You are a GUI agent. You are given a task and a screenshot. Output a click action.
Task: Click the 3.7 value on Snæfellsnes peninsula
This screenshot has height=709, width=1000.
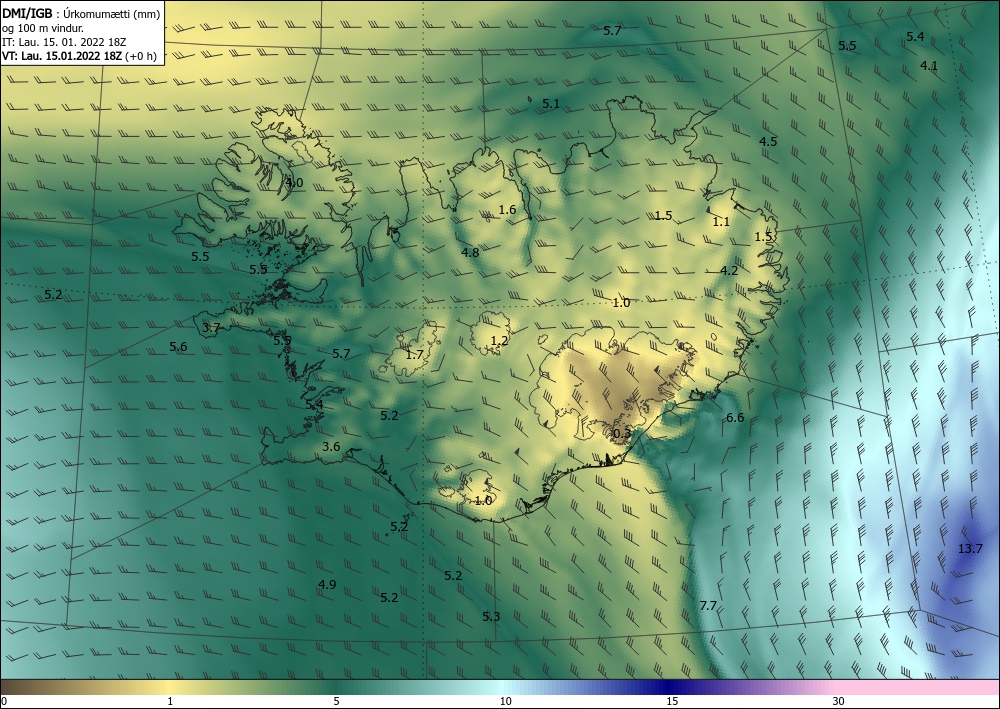[x=211, y=328]
